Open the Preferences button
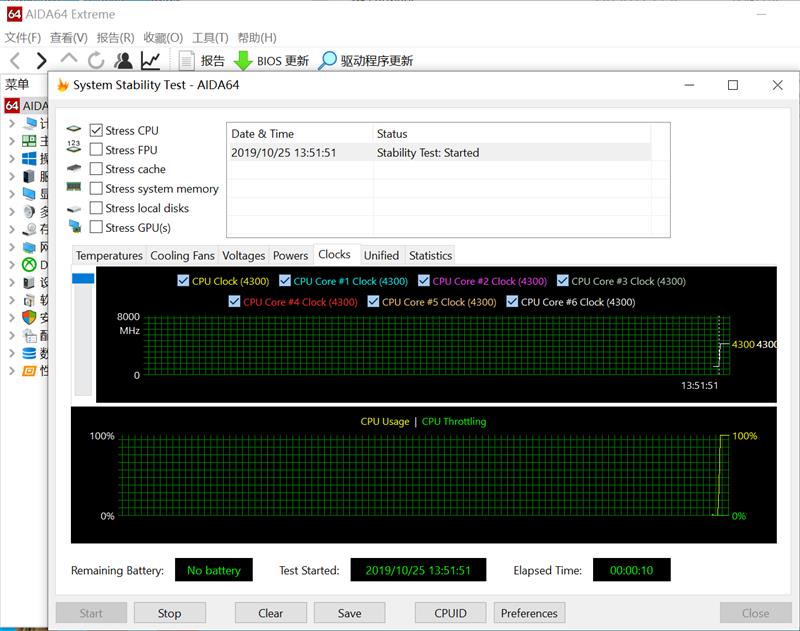 529,613
